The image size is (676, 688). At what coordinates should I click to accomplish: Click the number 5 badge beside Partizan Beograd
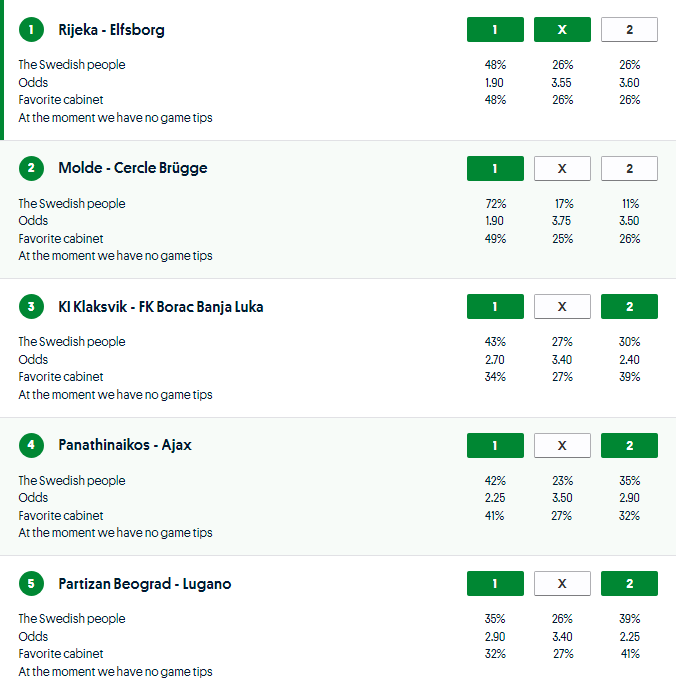[31, 583]
